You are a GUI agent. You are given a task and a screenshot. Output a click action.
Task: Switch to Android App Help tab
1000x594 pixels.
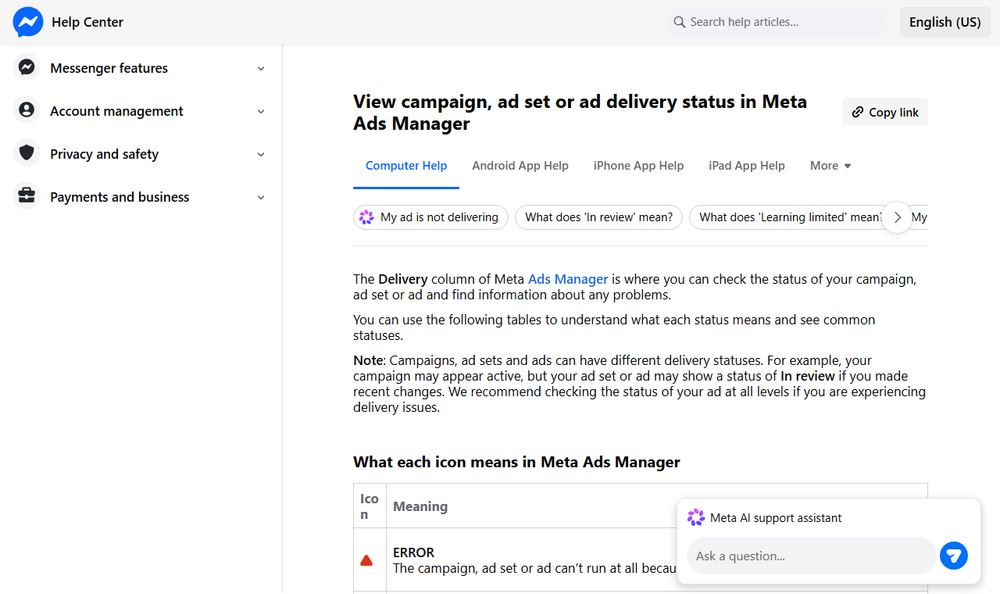click(520, 166)
